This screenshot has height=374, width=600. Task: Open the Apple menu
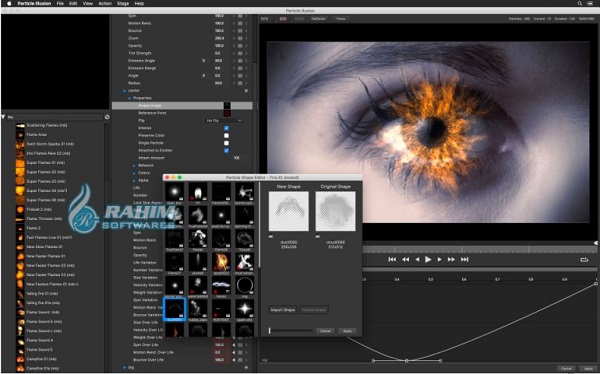pyautogui.click(x=9, y=3)
